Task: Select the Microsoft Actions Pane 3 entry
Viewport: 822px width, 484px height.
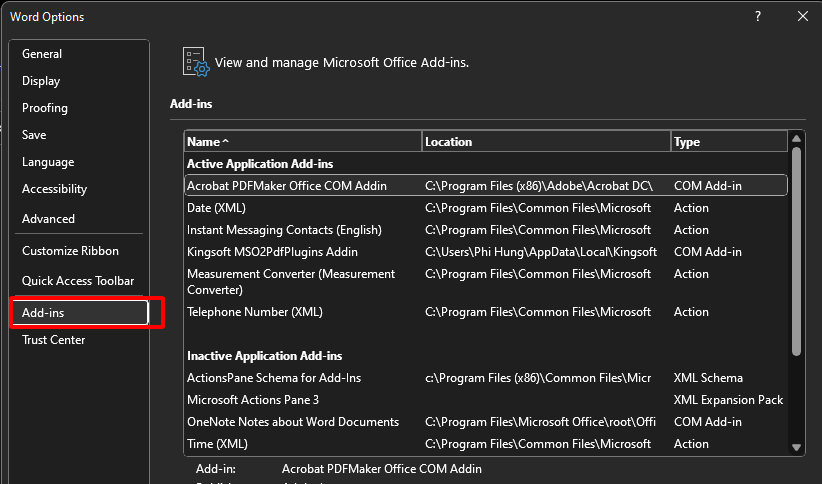Action: pos(253,400)
